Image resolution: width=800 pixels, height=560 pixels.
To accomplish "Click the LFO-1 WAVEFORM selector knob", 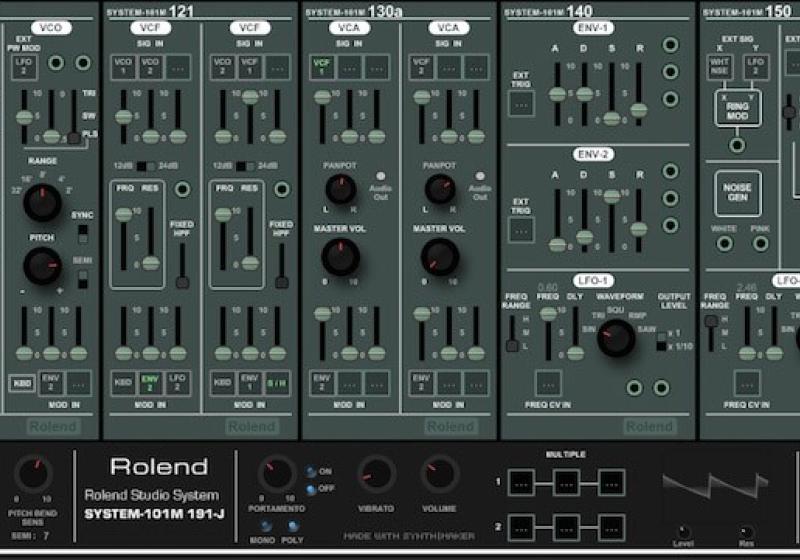I will click(616, 338).
